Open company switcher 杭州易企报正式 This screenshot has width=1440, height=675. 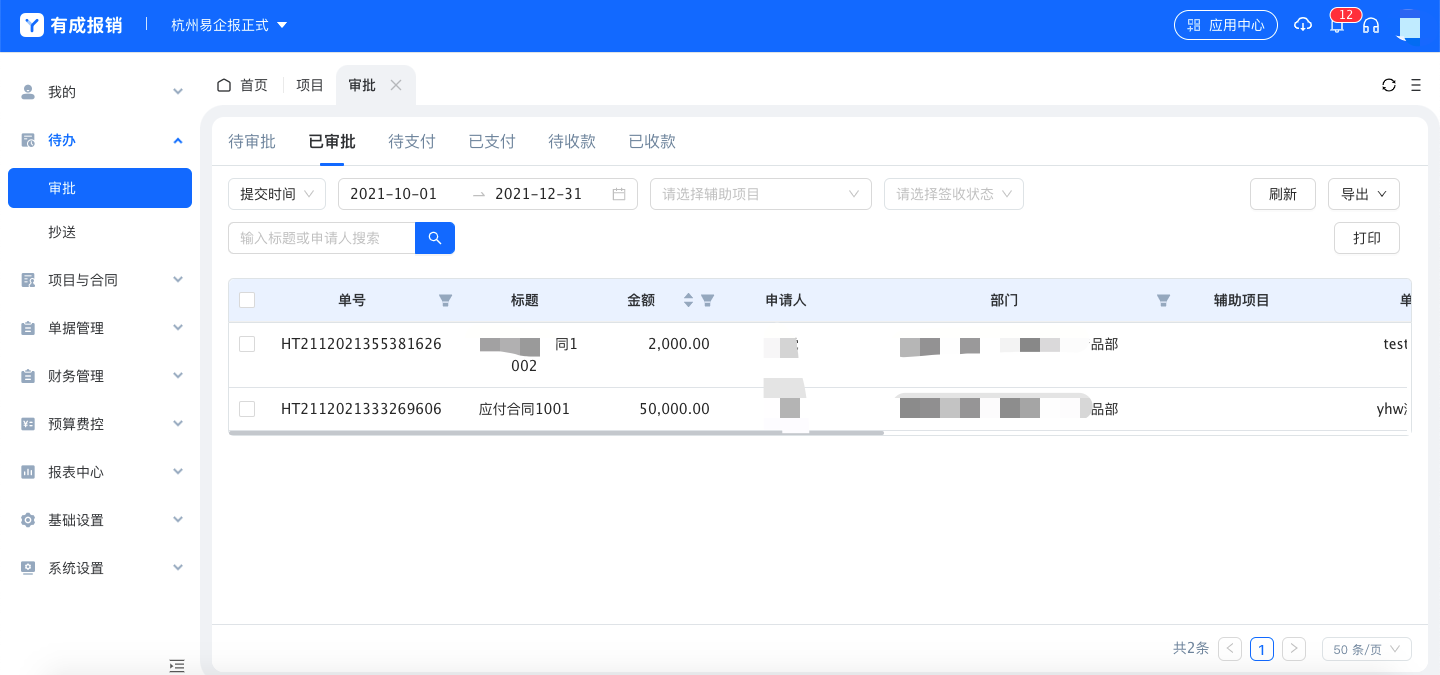click(229, 25)
